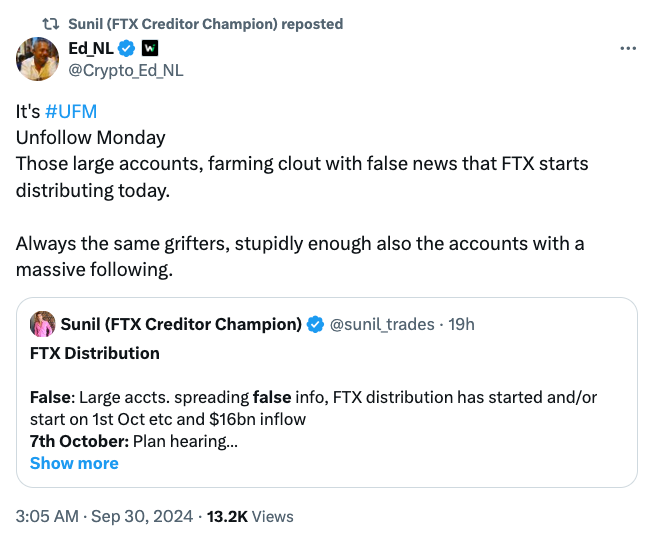Click the "FTX Distribution" heading in the quote
The width and height of the screenshot is (652, 537).
[95, 353]
